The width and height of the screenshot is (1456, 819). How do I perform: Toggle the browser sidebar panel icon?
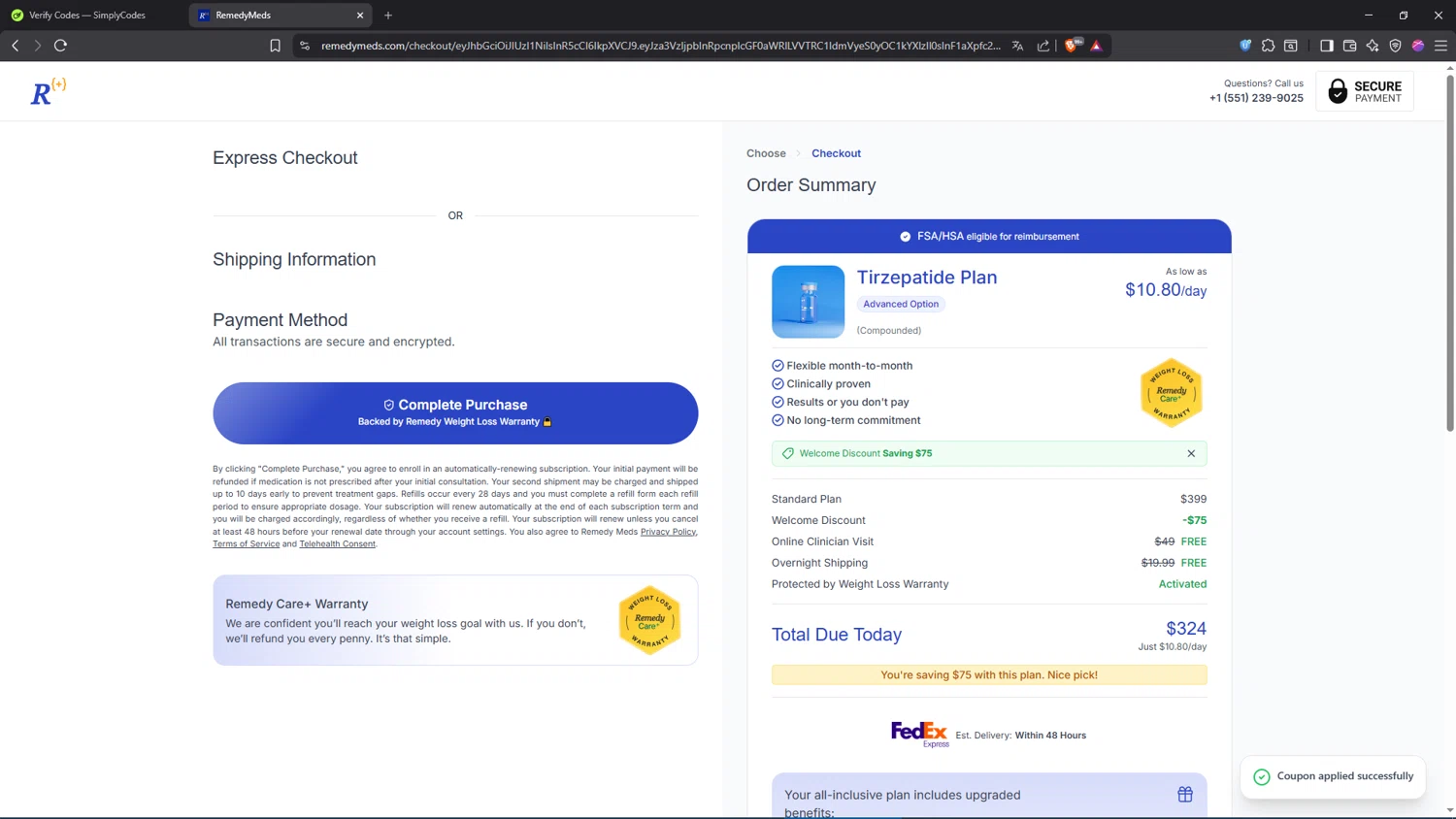pyautogui.click(x=1326, y=46)
